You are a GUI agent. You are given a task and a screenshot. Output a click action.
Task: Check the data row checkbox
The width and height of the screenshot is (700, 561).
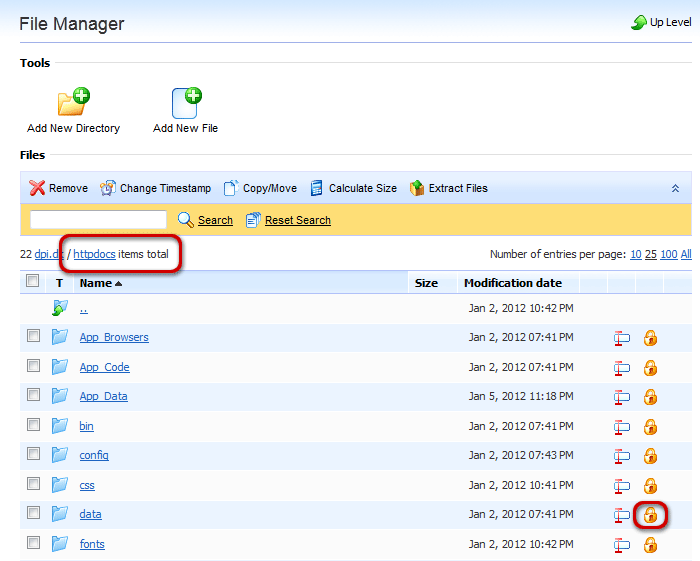click(x=33, y=513)
